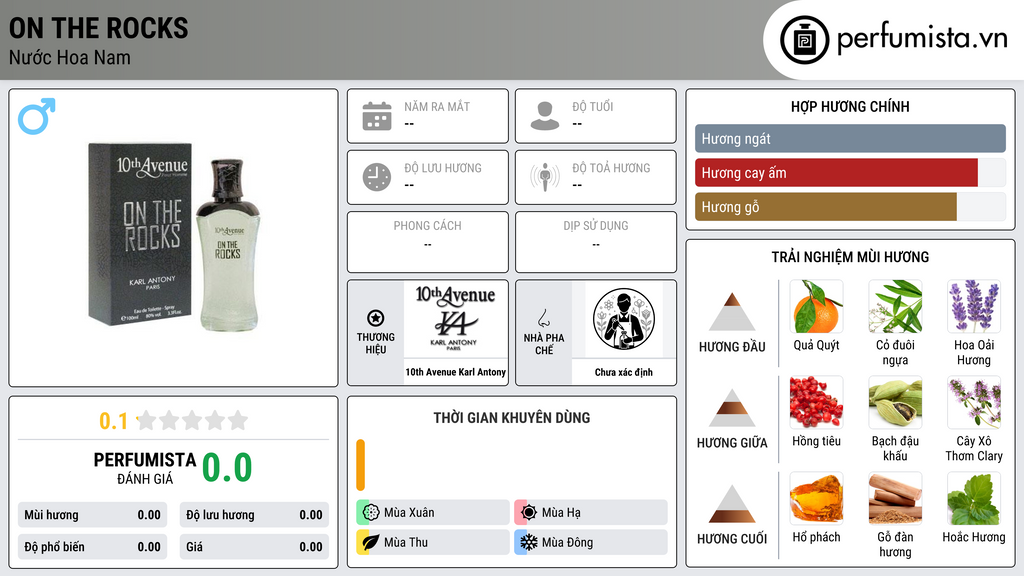Select the Quả Quýt note image
Screen dimensions: 1024x576
pyautogui.click(x=816, y=306)
